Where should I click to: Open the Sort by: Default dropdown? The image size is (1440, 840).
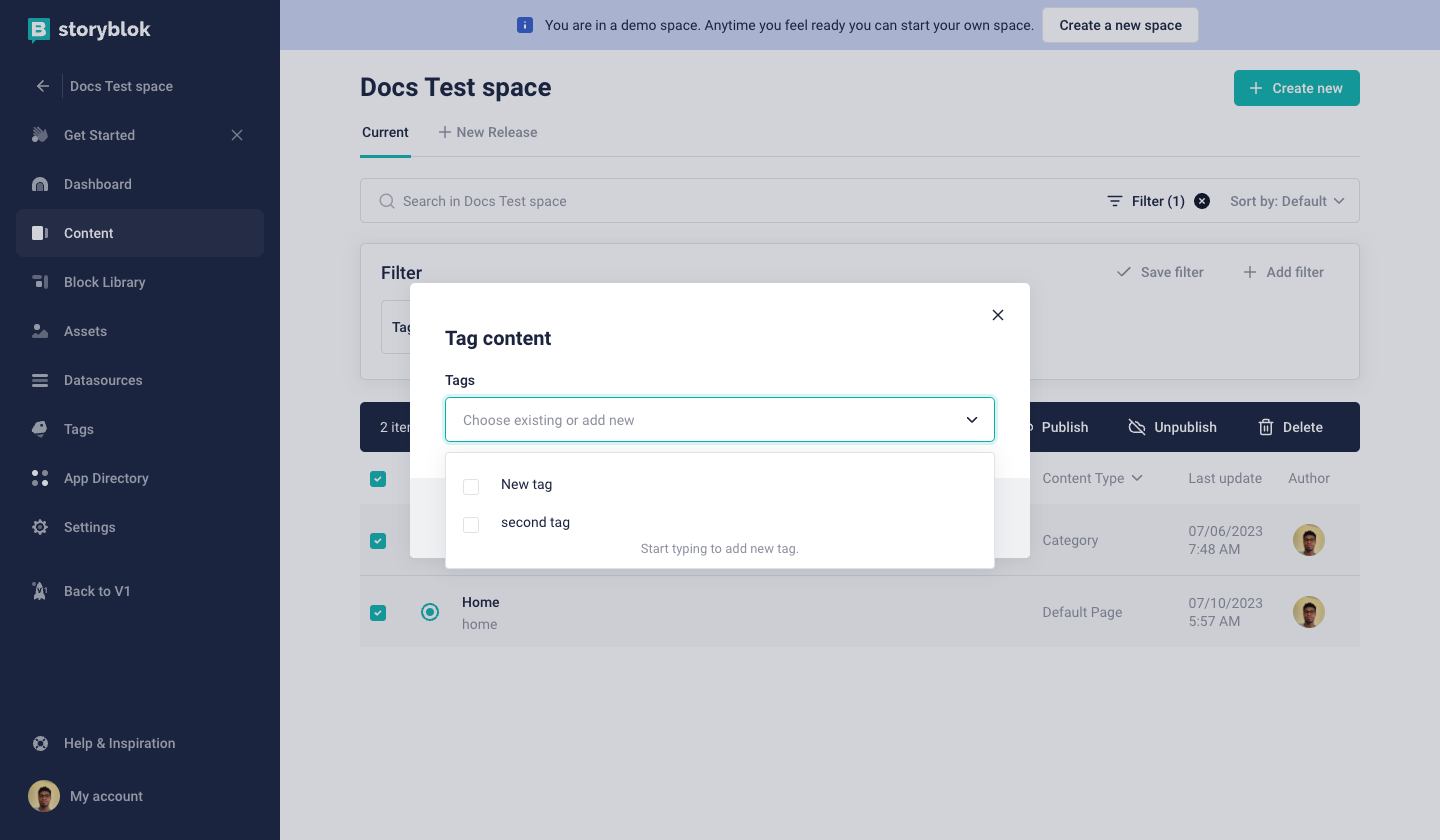coord(1287,201)
